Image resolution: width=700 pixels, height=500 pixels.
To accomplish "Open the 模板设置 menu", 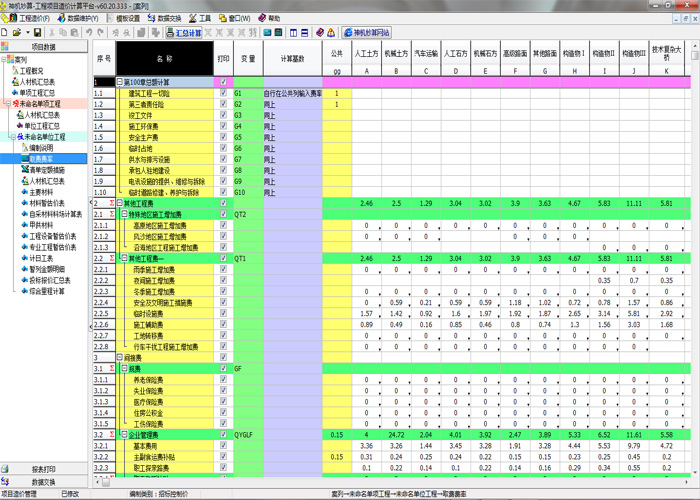I will pyautogui.click(x=121, y=18).
